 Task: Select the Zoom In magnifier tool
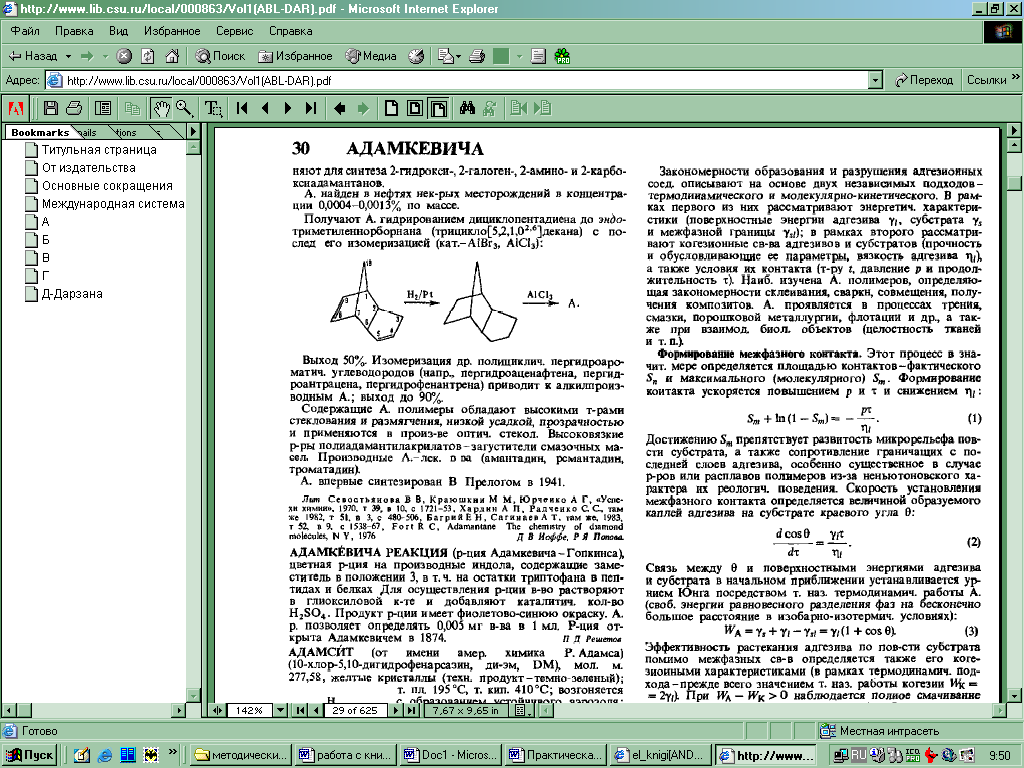click(x=185, y=108)
